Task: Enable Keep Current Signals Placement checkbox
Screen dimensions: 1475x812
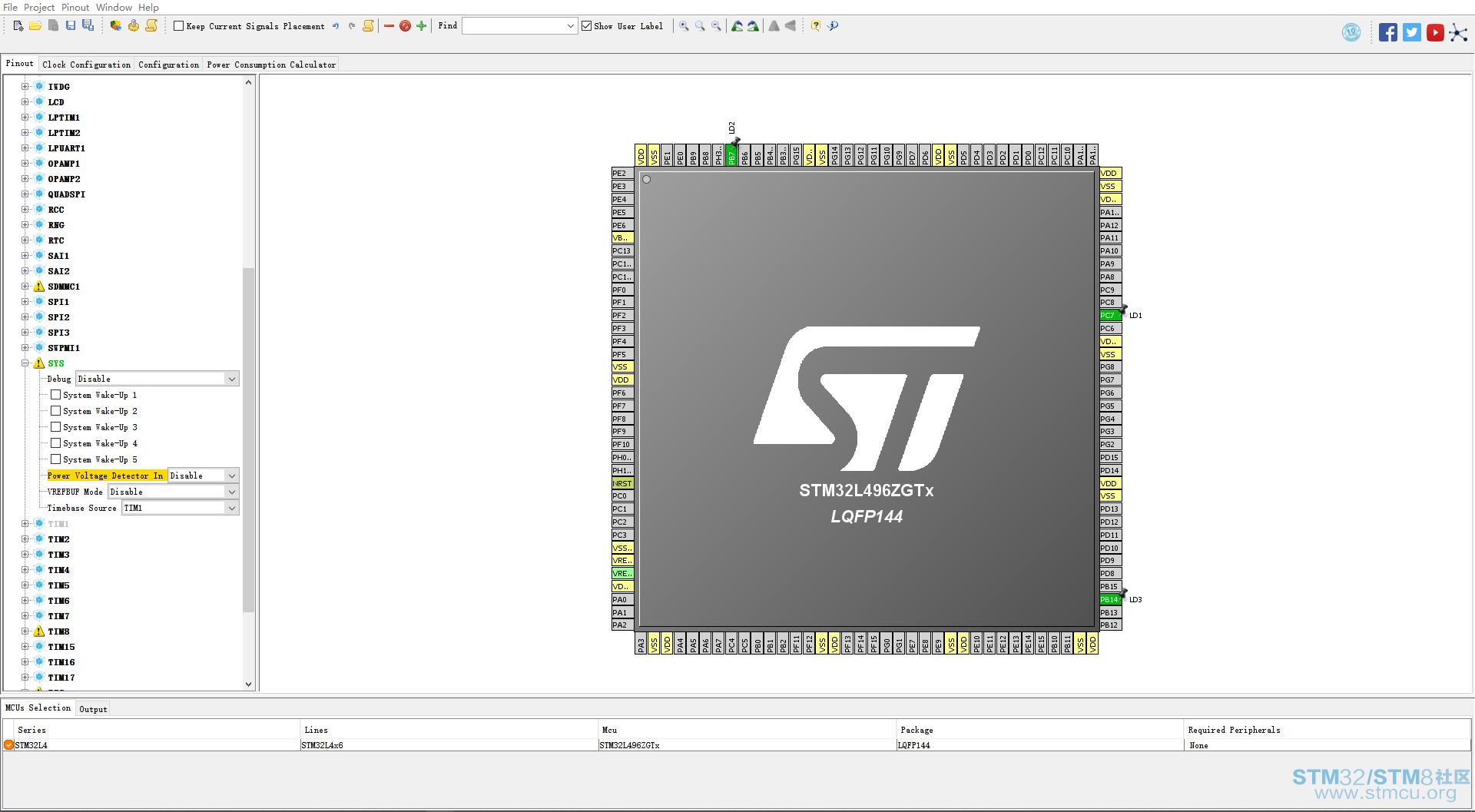Action: click(179, 26)
